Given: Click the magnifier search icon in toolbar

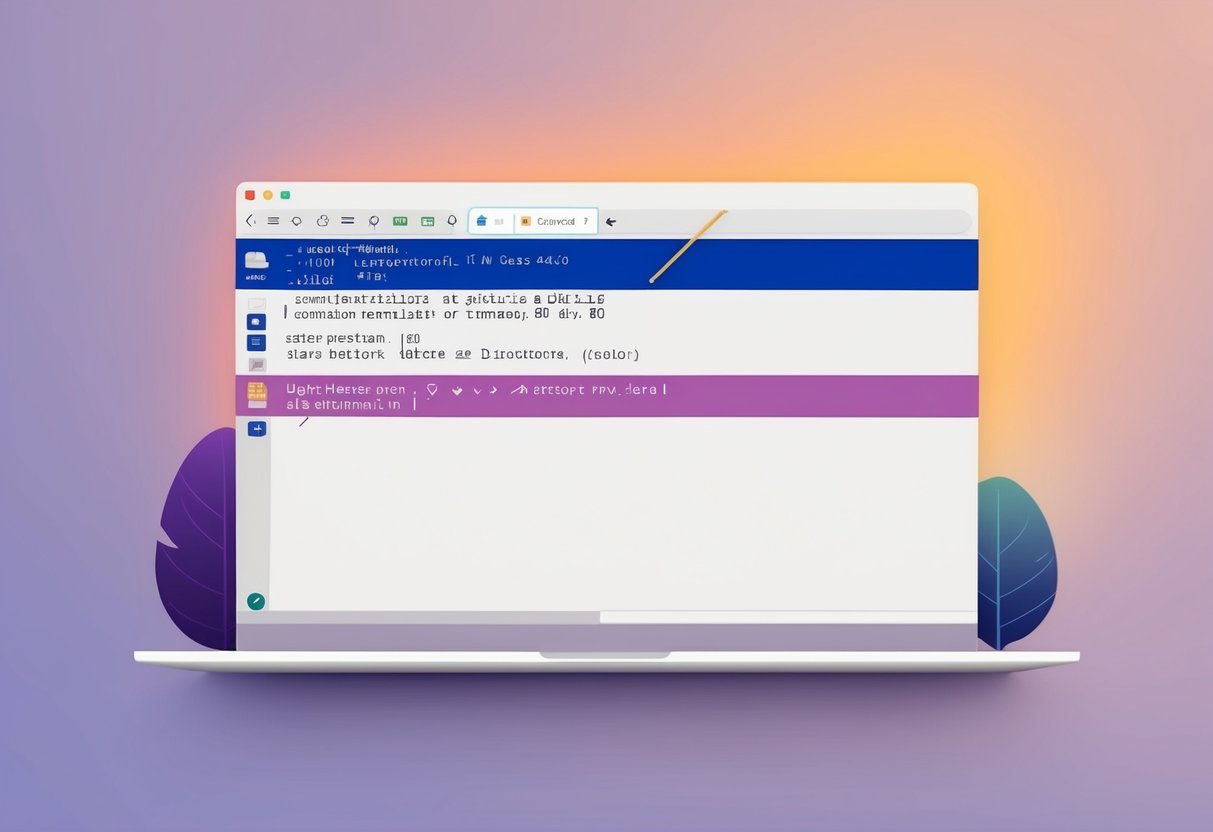Looking at the screenshot, I should point(373,221).
